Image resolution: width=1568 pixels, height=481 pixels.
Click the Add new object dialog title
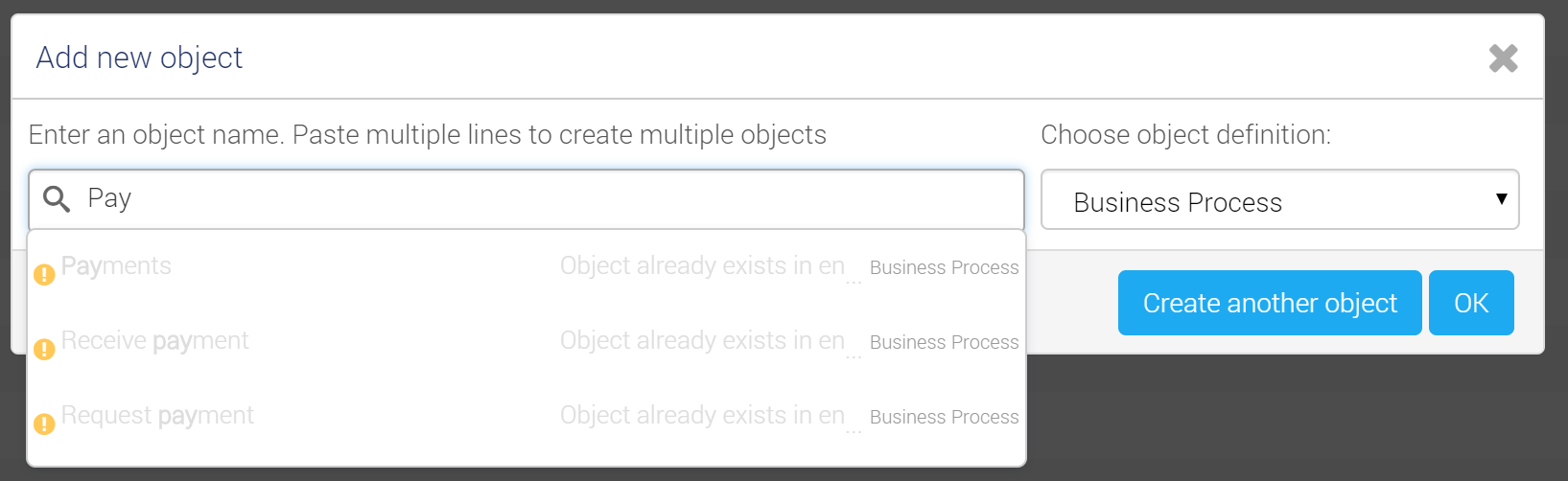click(x=139, y=57)
